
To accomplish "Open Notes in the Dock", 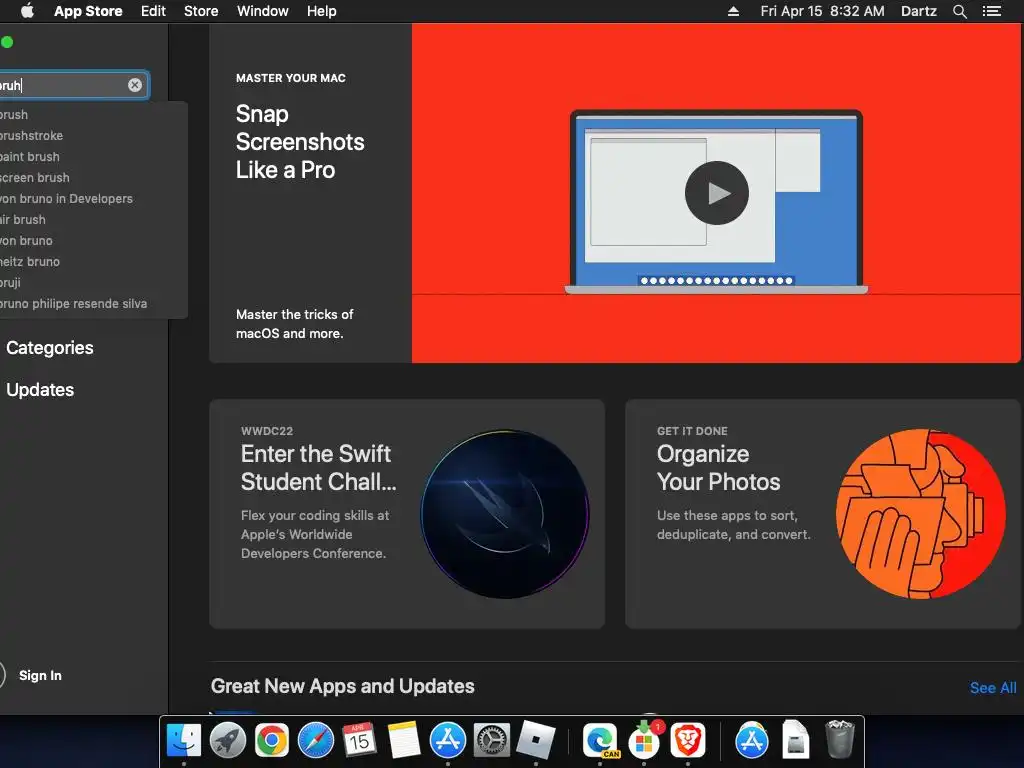I will point(404,740).
